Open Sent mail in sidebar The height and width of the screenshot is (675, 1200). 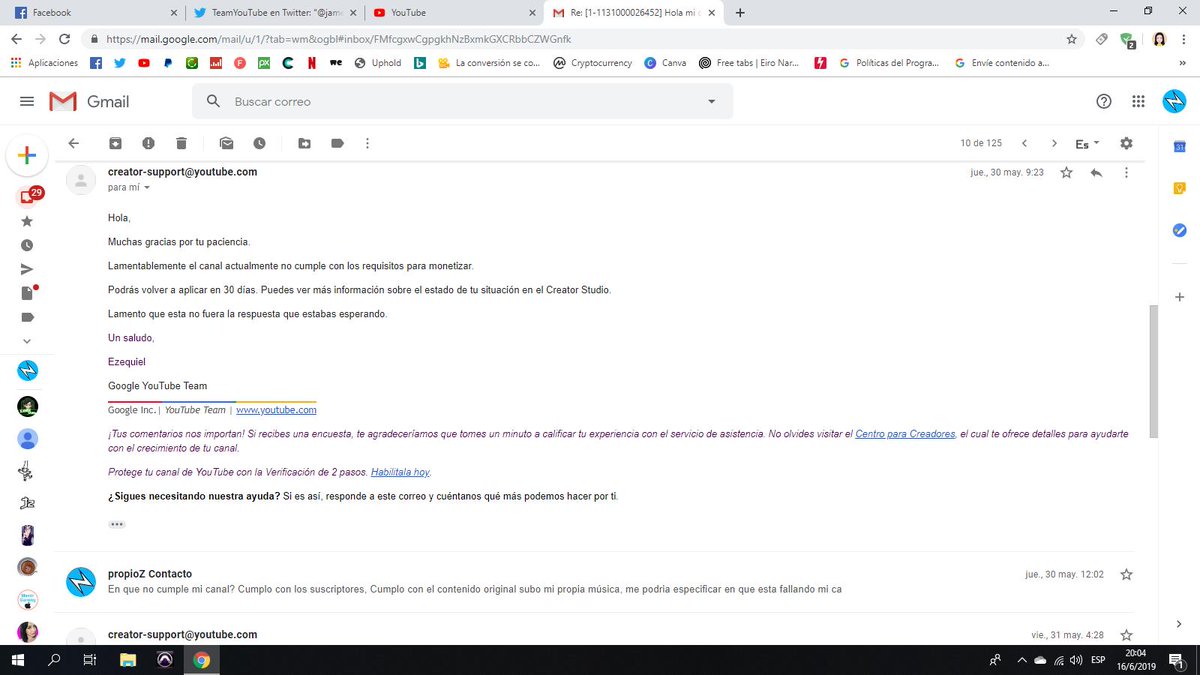pyautogui.click(x=27, y=269)
